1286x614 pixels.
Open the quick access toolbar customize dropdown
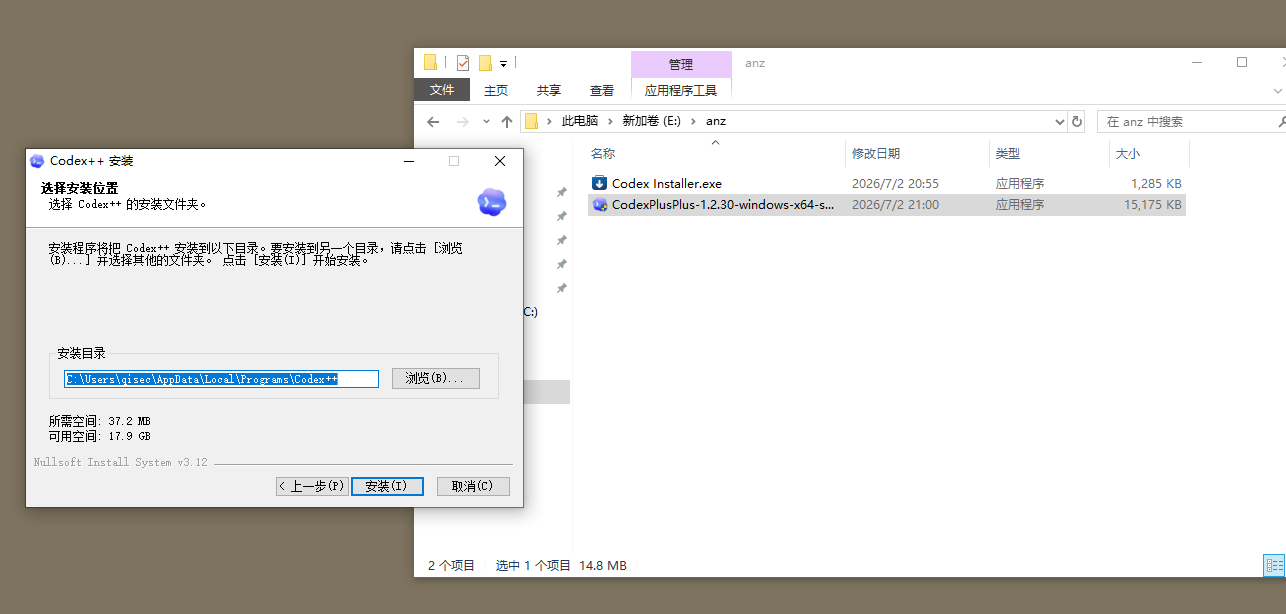click(x=503, y=63)
